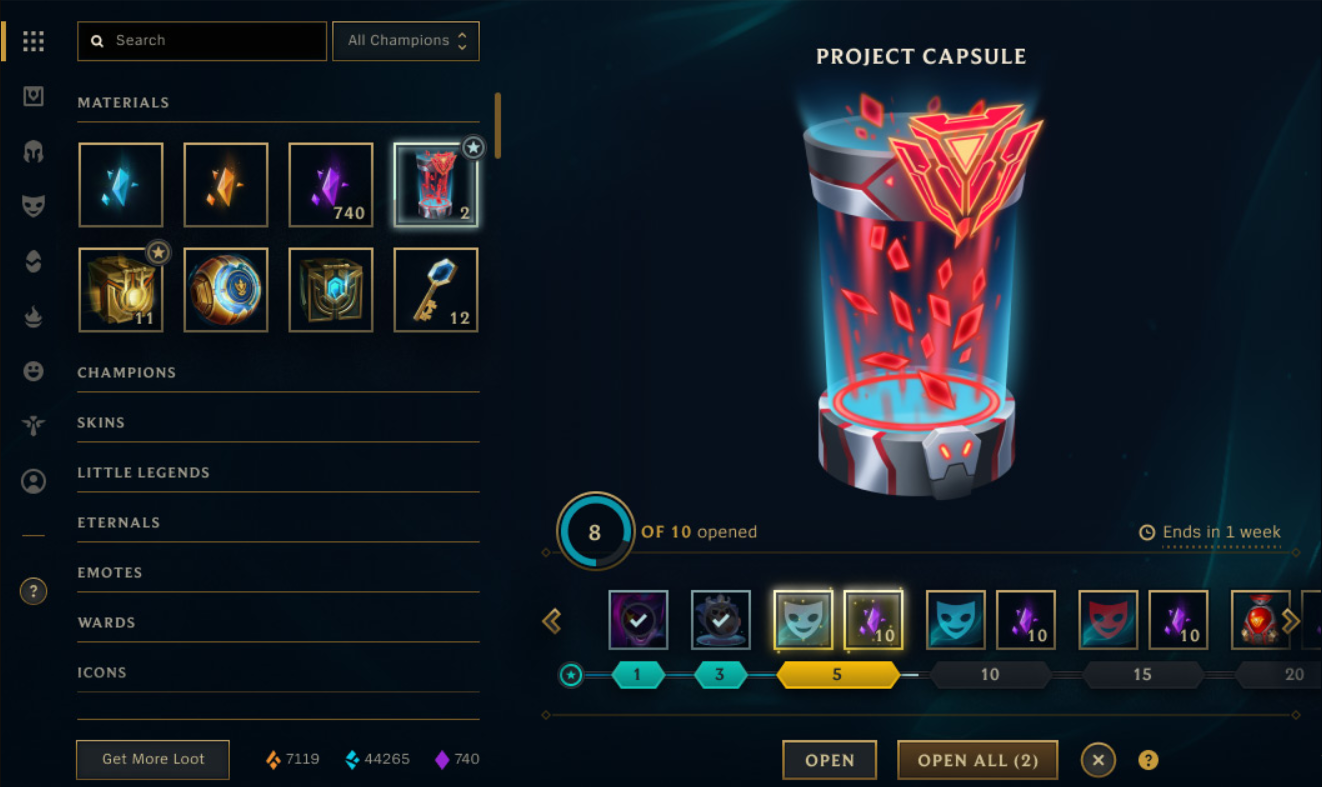Image resolution: width=1322 pixels, height=787 pixels.
Task: Expand the Champions section
Action: (278, 372)
